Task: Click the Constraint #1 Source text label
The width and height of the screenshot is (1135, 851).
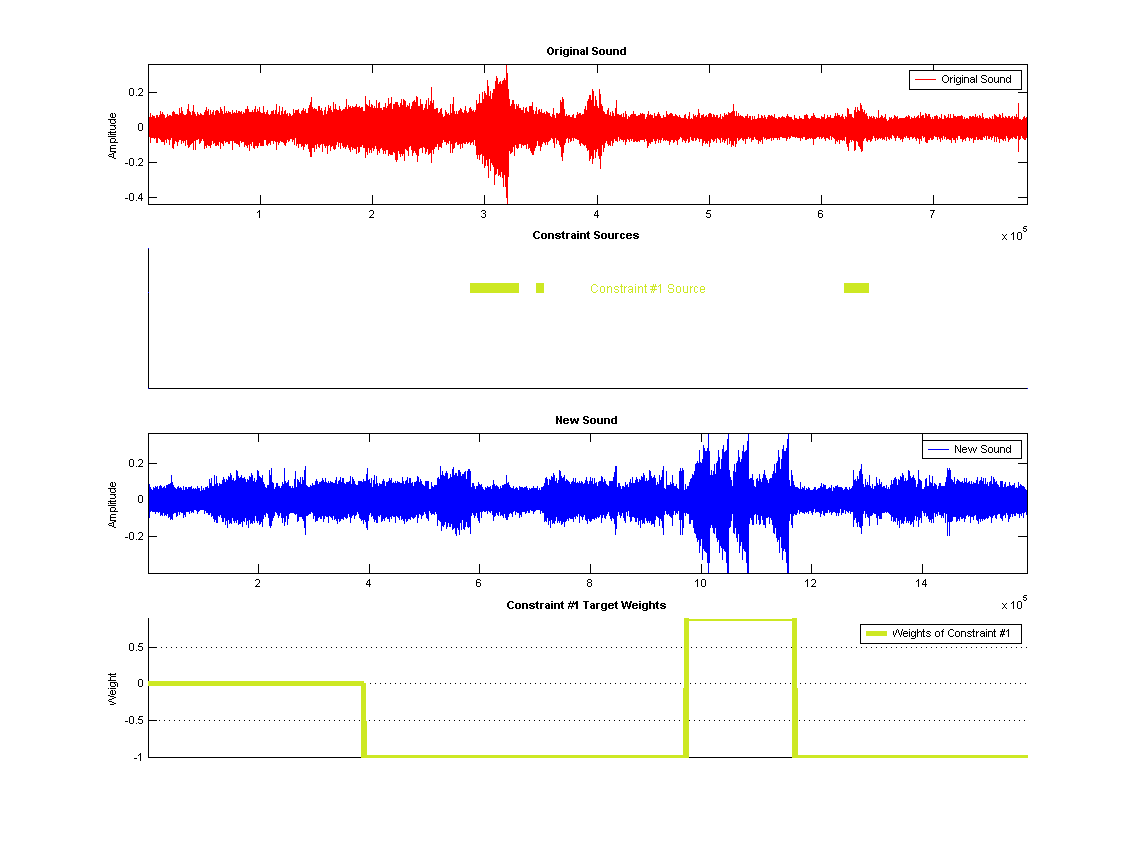Action: [x=647, y=289]
